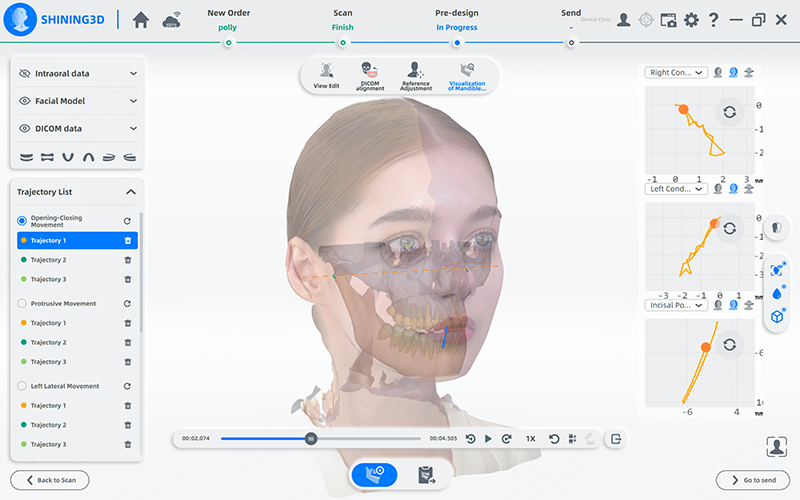Image resolution: width=800 pixels, height=500 pixels.
Task: Delete Trajectory 2 under Opening-Closing Movement
Action: pos(128,260)
